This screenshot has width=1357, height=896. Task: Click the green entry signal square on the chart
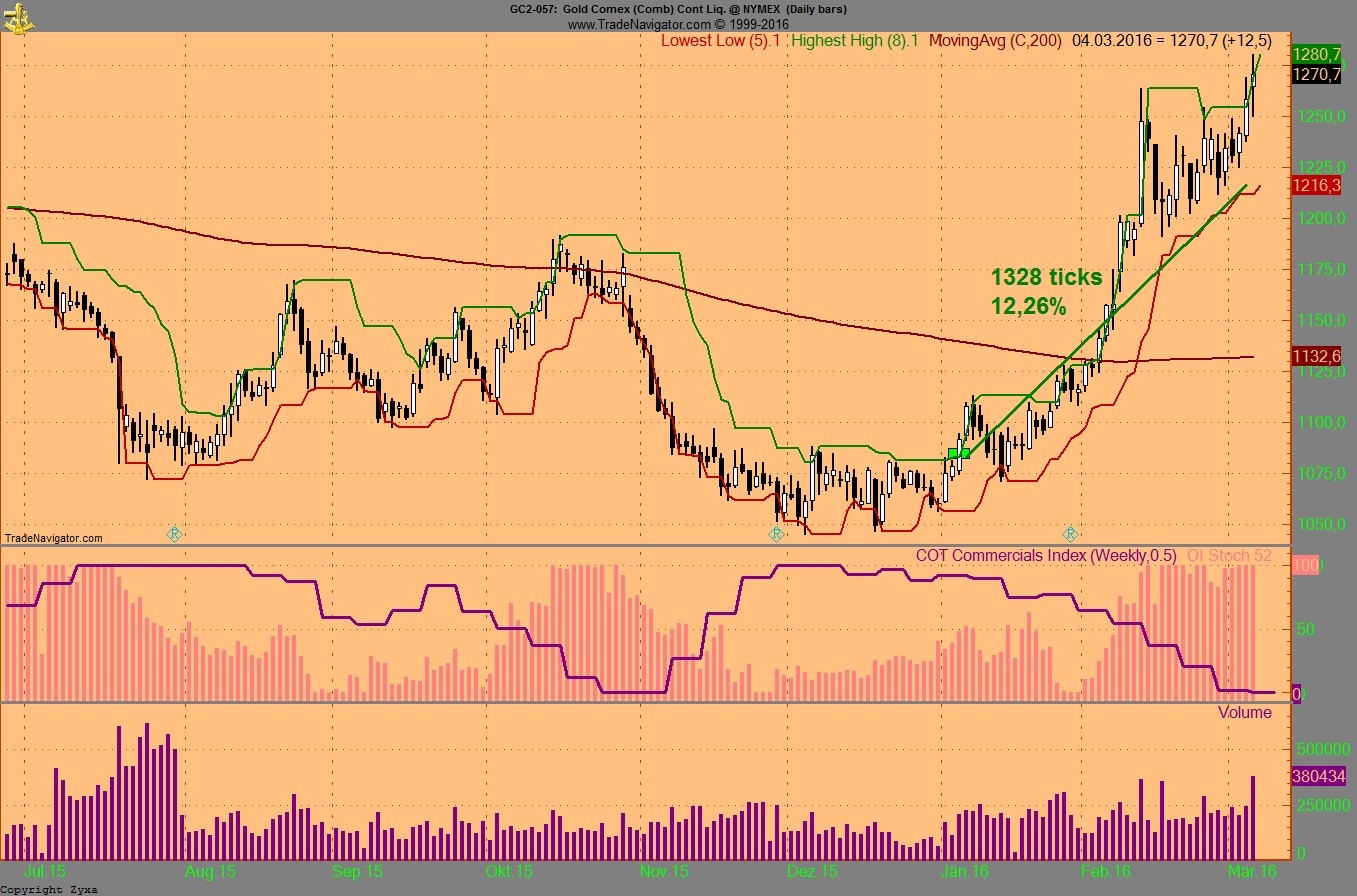tap(957, 452)
